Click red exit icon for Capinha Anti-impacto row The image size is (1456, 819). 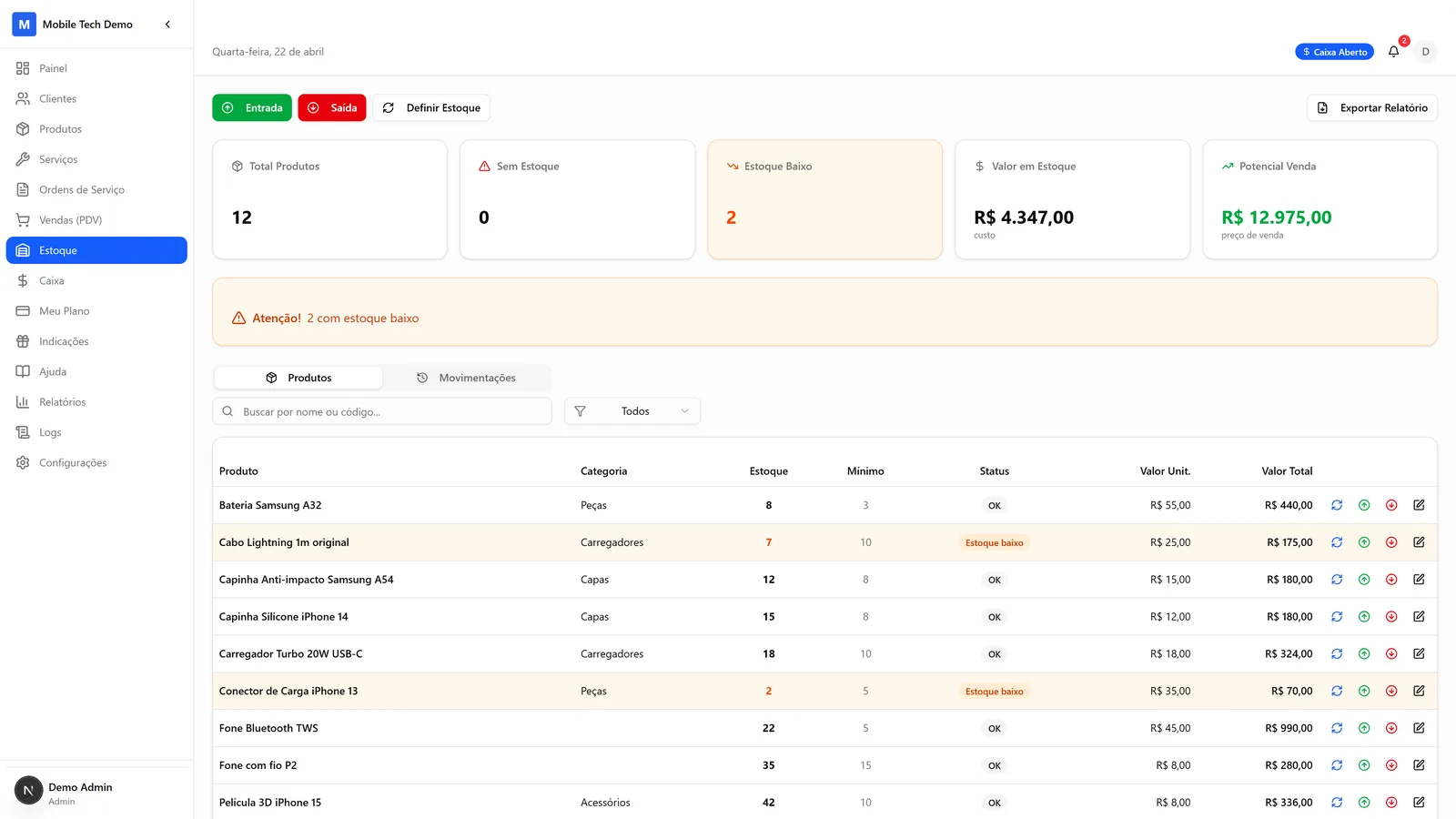[x=1391, y=580]
